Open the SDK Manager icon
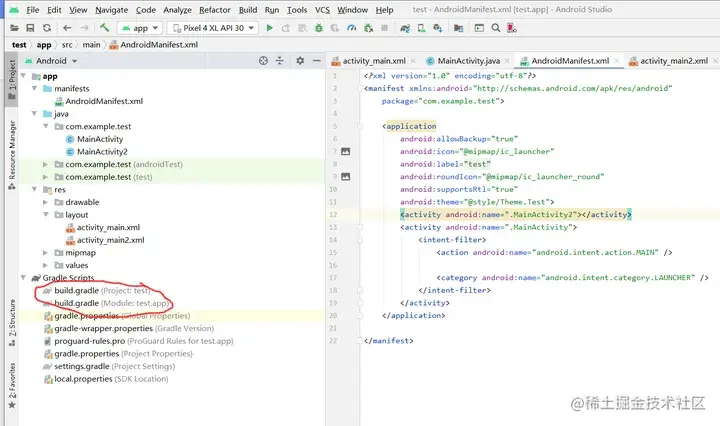The image size is (720, 426). coord(438,28)
